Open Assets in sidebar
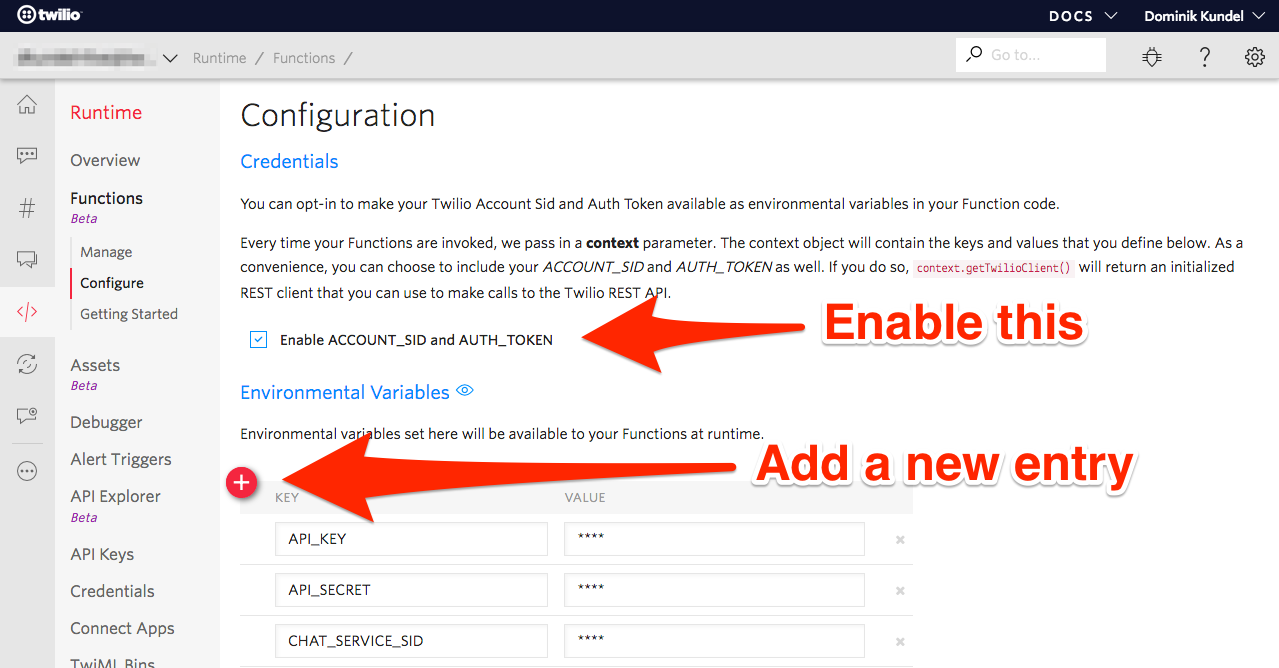This screenshot has width=1279, height=668. [95, 365]
